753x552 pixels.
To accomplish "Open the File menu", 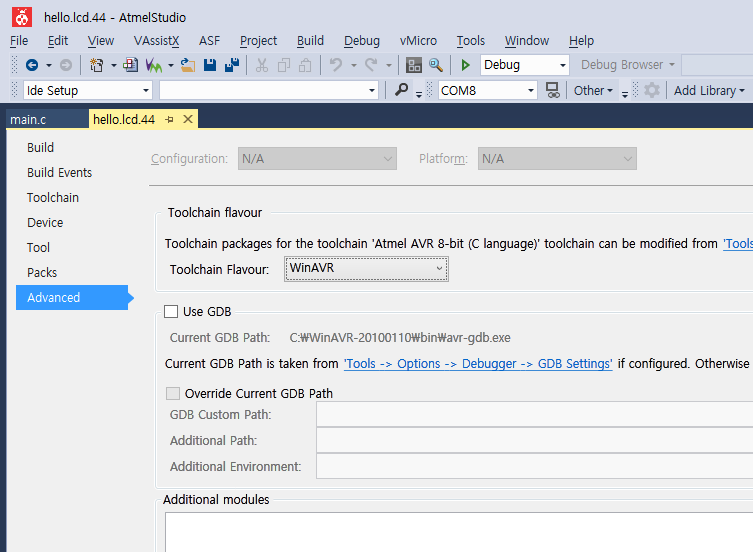I will (x=19, y=41).
